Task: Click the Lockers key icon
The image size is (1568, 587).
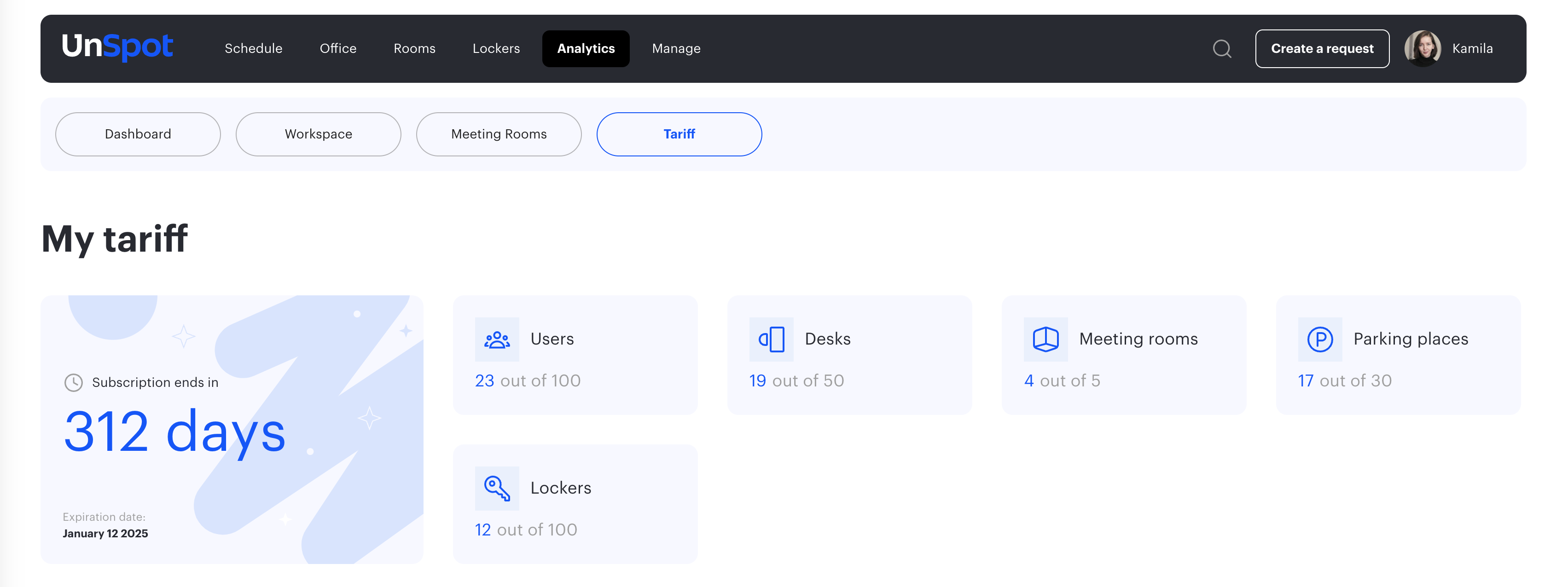Action: (x=497, y=488)
